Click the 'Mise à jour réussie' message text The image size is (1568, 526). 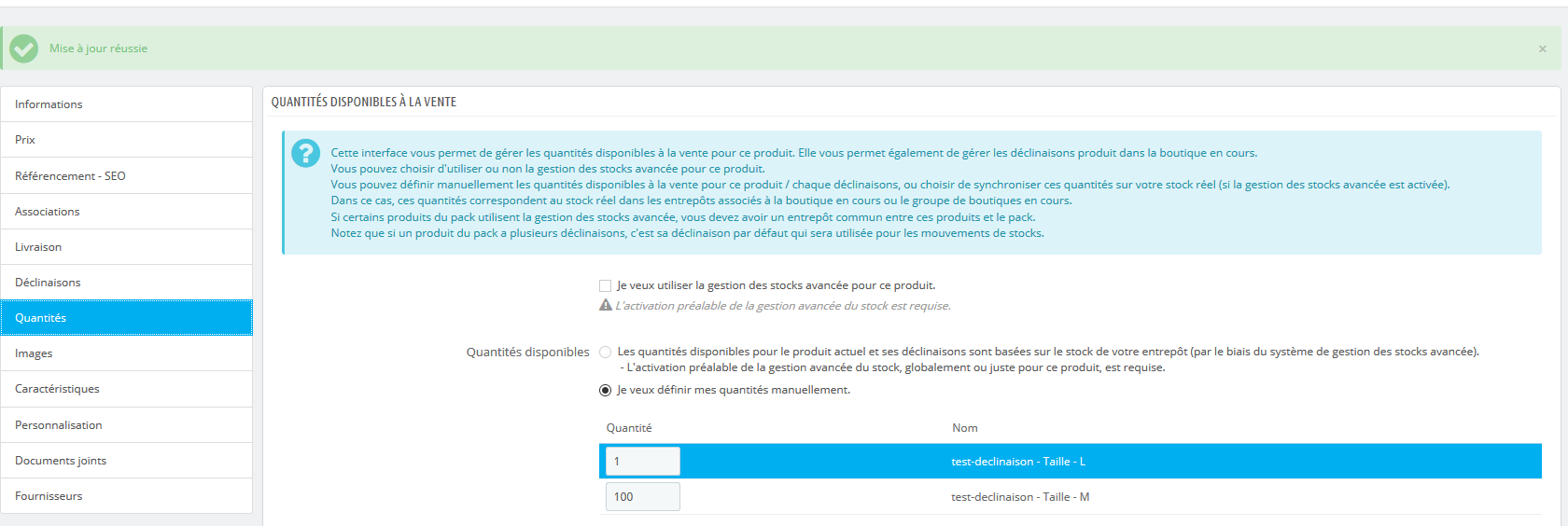pyautogui.click(x=98, y=48)
